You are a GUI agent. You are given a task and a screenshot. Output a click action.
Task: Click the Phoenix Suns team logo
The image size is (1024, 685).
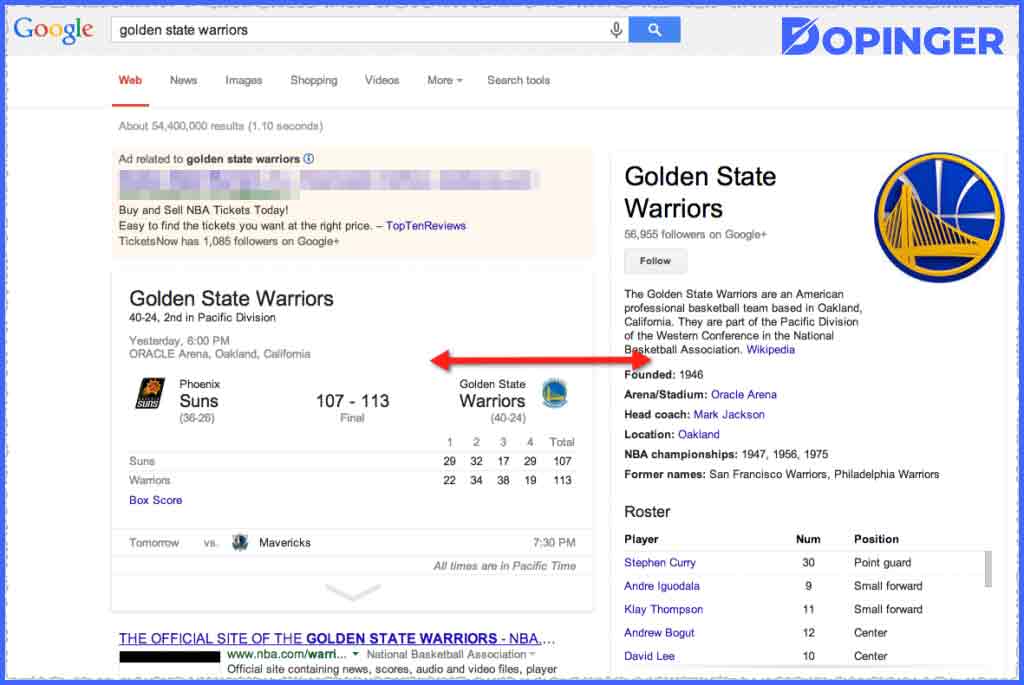tap(152, 392)
